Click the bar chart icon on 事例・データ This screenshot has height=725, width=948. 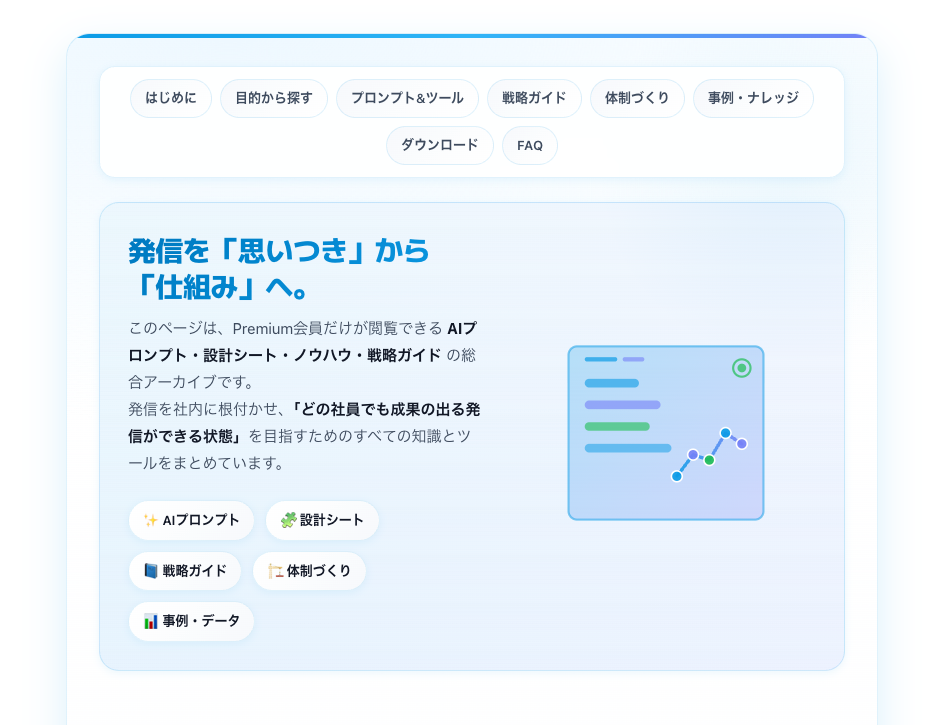[151, 621]
